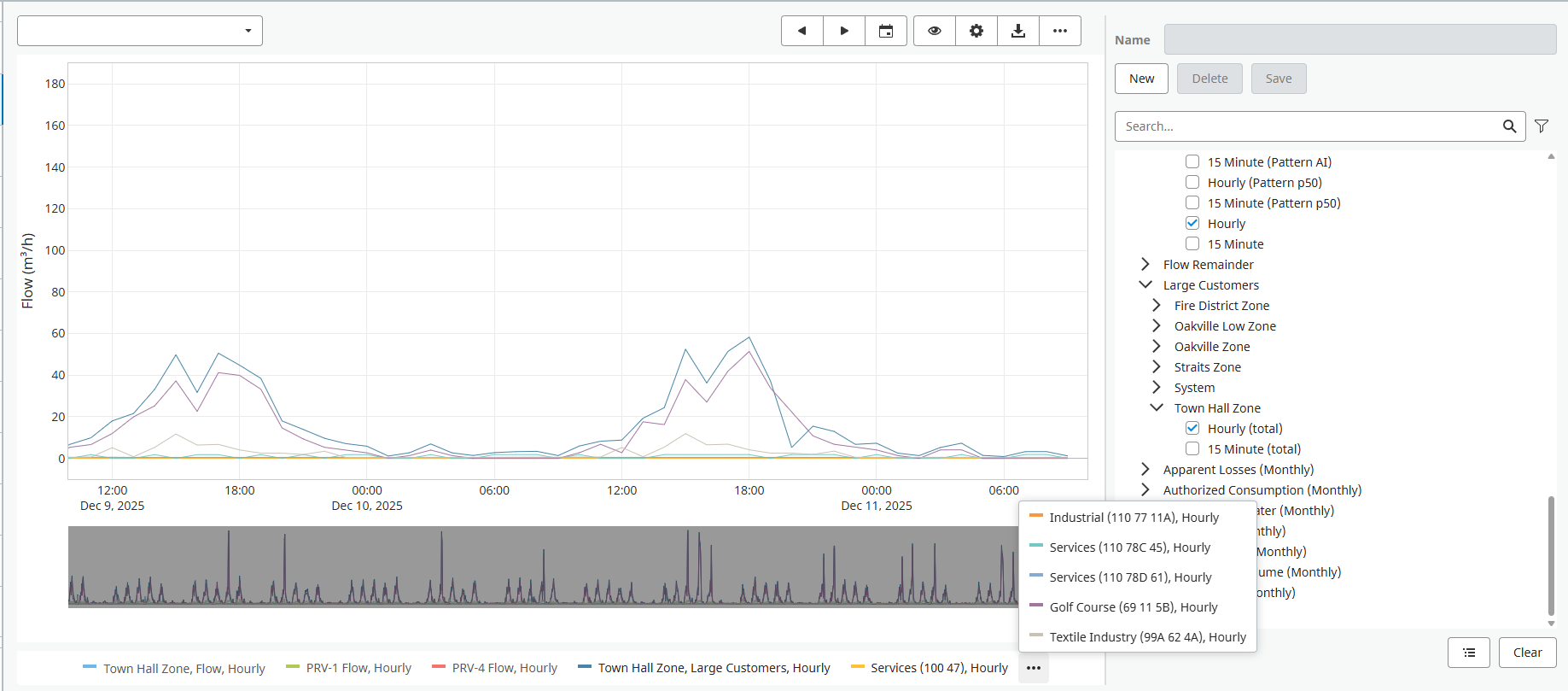Open the calendar date picker

886,31
